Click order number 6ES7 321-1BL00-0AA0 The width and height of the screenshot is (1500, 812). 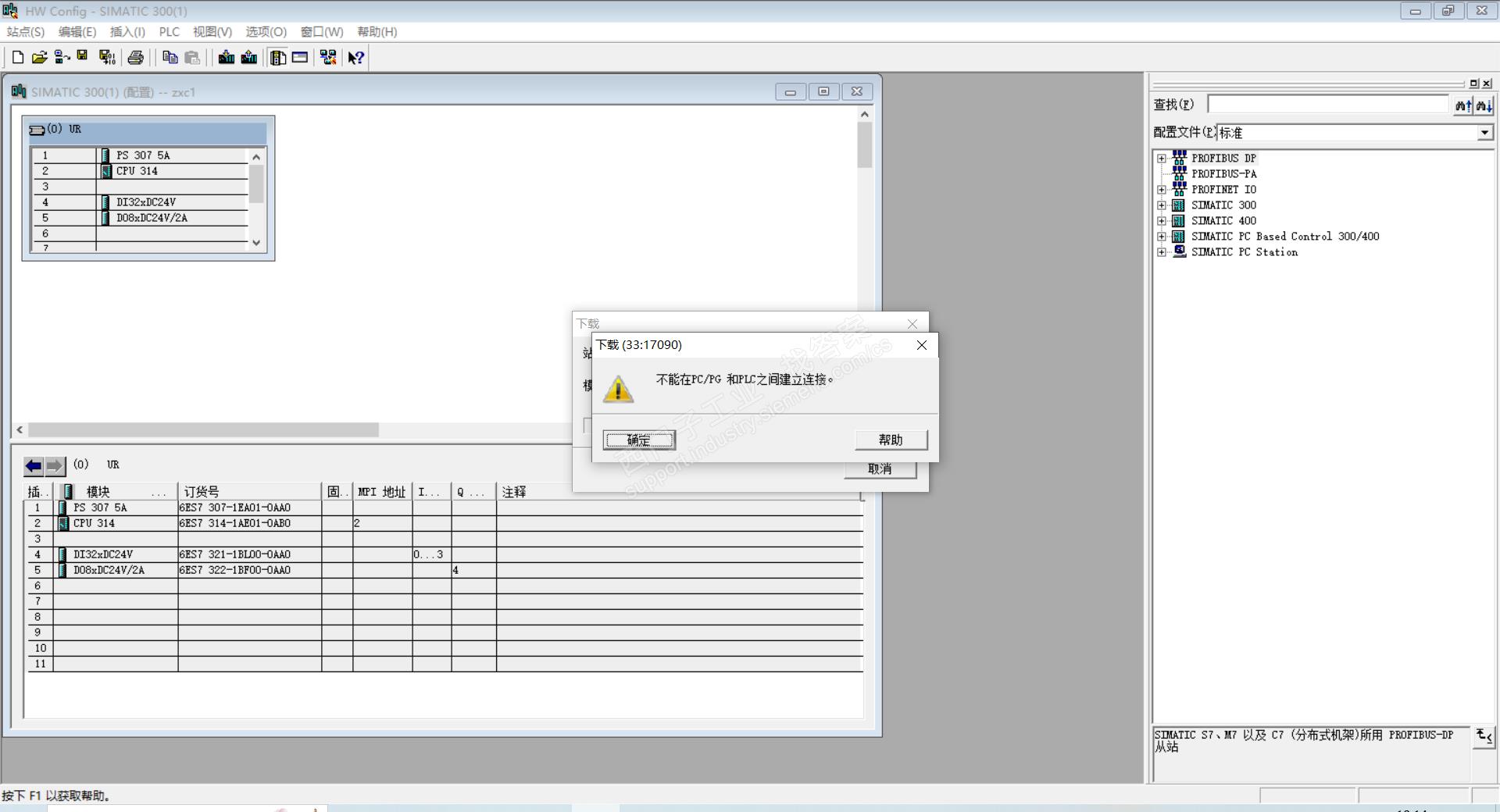(x=235, y=554)
